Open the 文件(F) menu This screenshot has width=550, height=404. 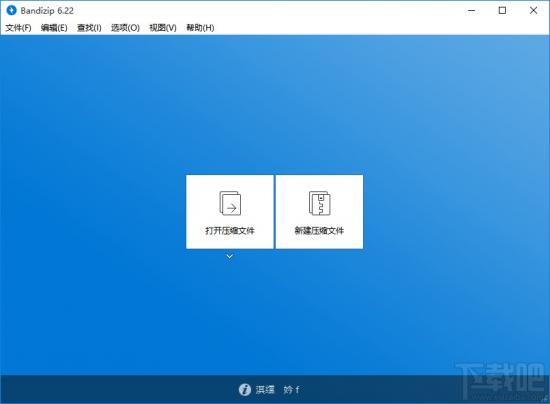tap(18, 28)
